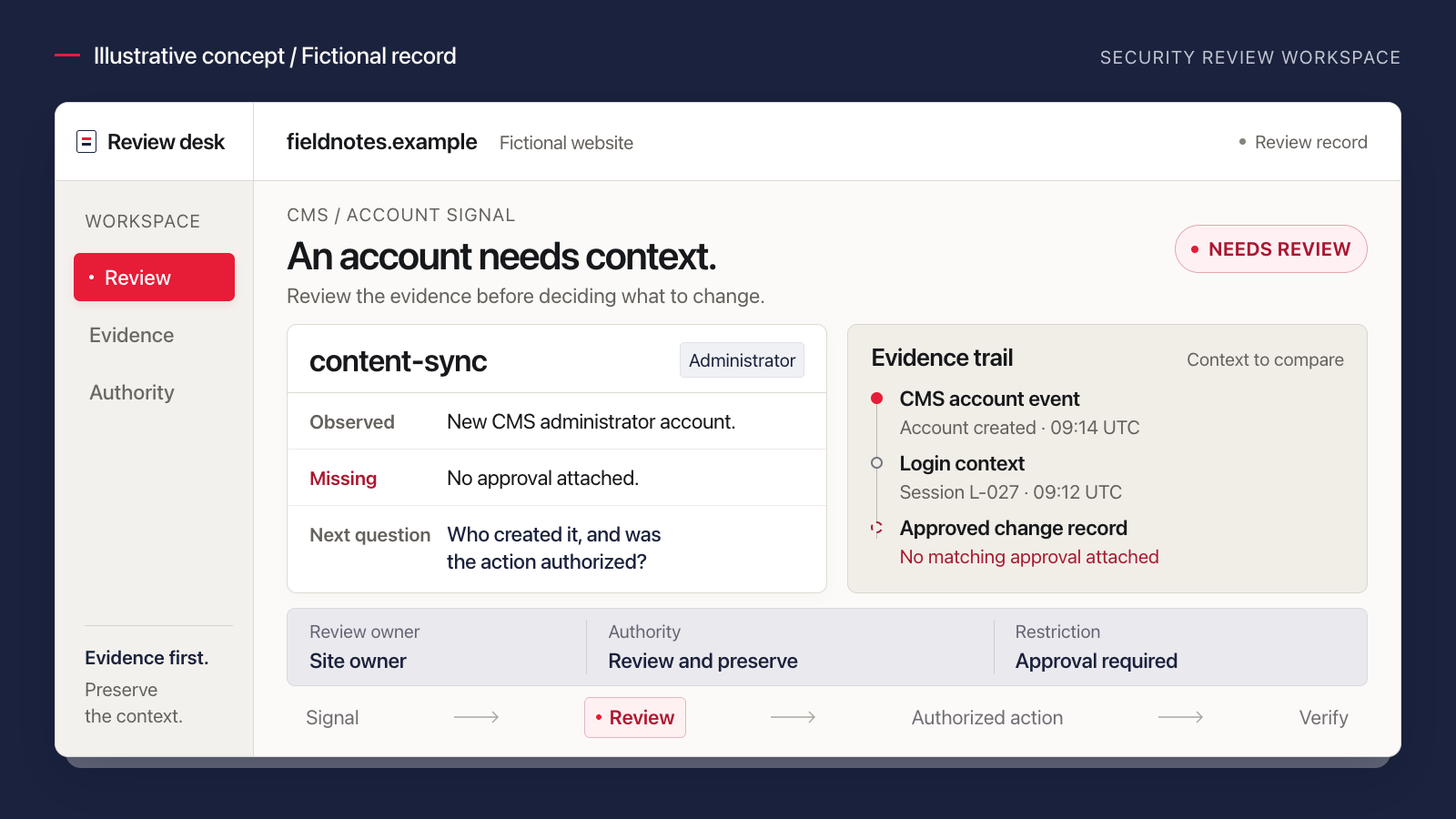This screenshot has width=1456, height=819.
Task: Click the 'Approval required' restriction value
Action: [1097, 661]
